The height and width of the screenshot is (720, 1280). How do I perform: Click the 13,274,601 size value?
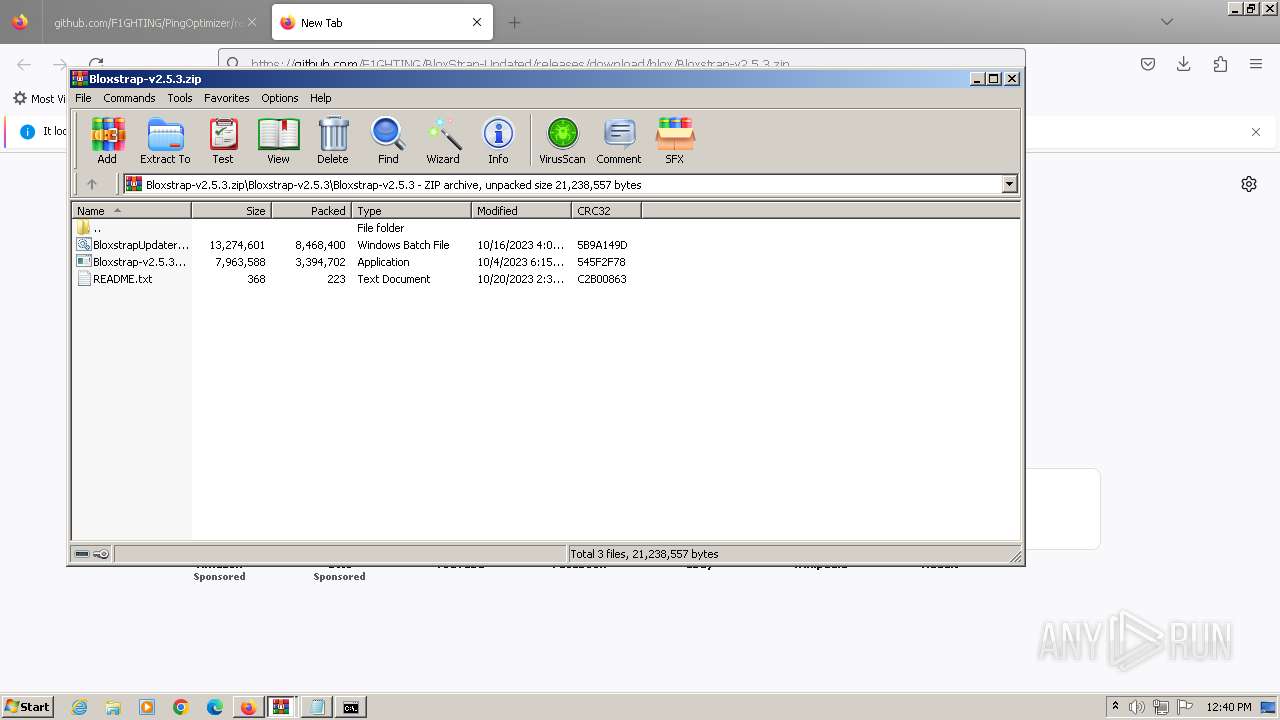click(237, 245)
